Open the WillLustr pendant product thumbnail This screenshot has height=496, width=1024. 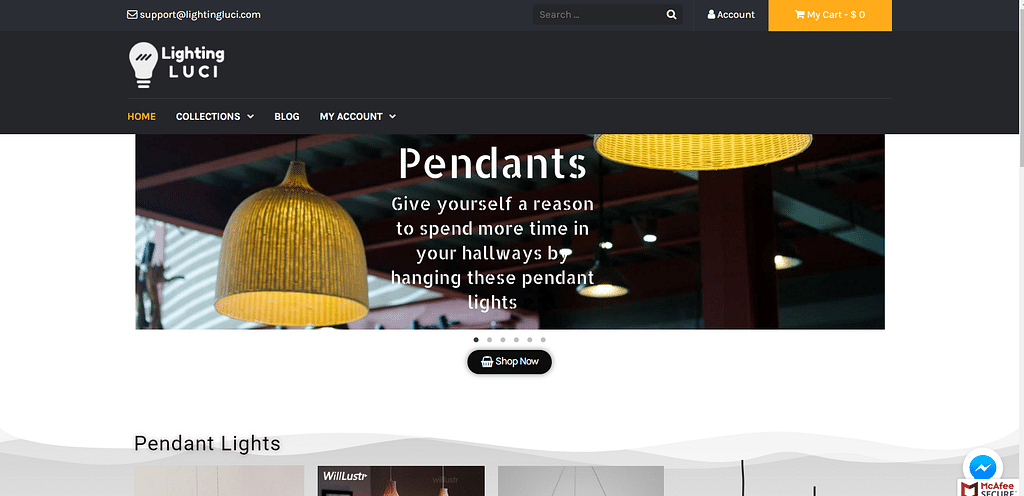(401, 481)
